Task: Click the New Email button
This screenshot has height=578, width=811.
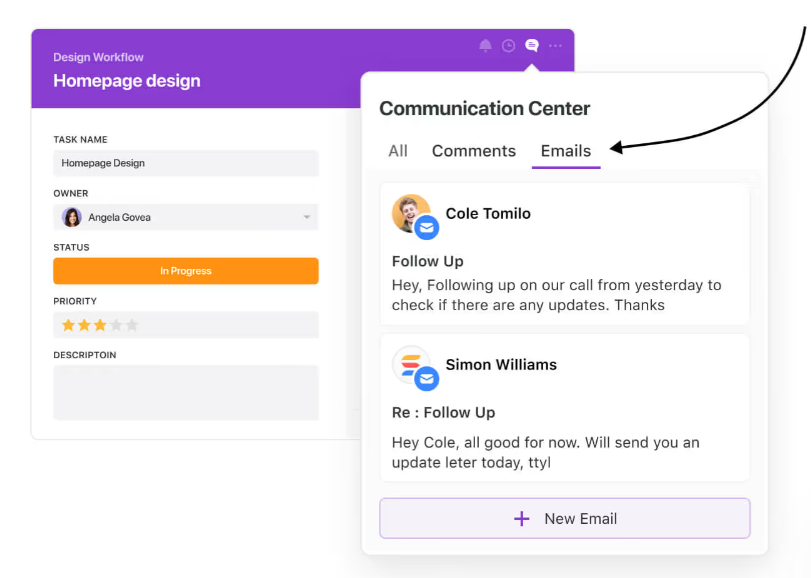Action: coord(565,519)
